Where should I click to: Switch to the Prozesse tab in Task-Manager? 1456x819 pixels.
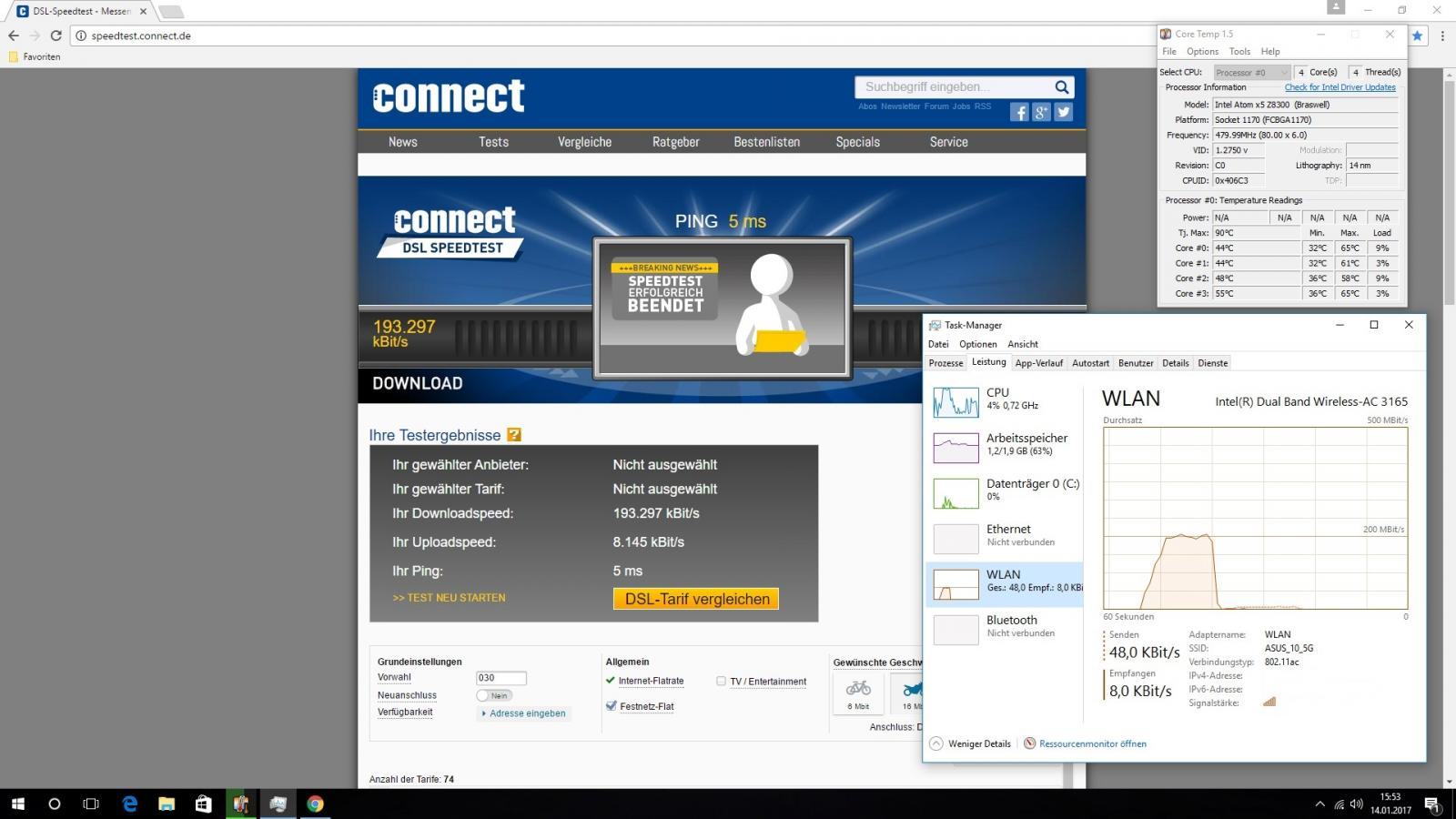945,363
